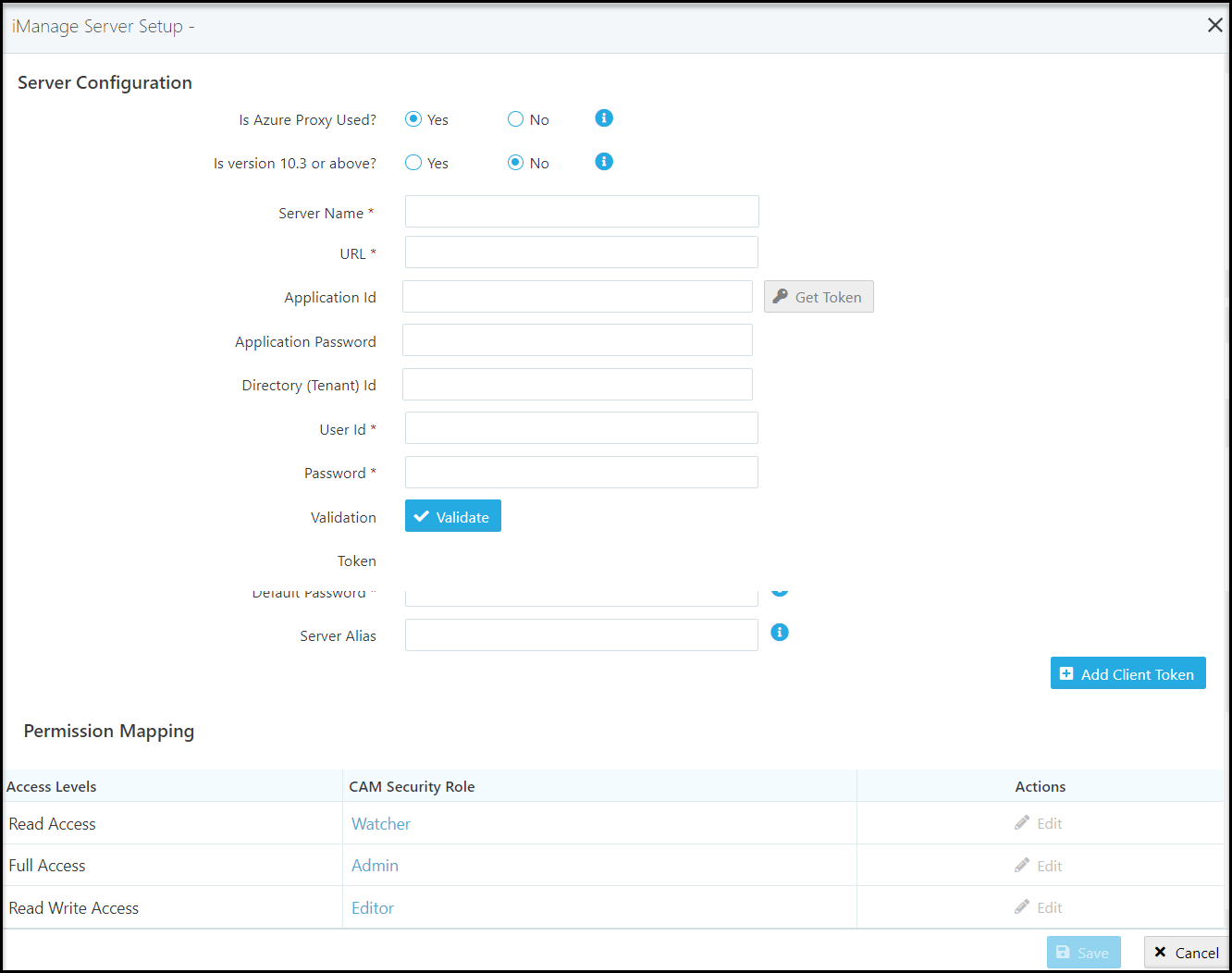Click Add Client Token button

pyautogui.click(x=1128, y=673)
